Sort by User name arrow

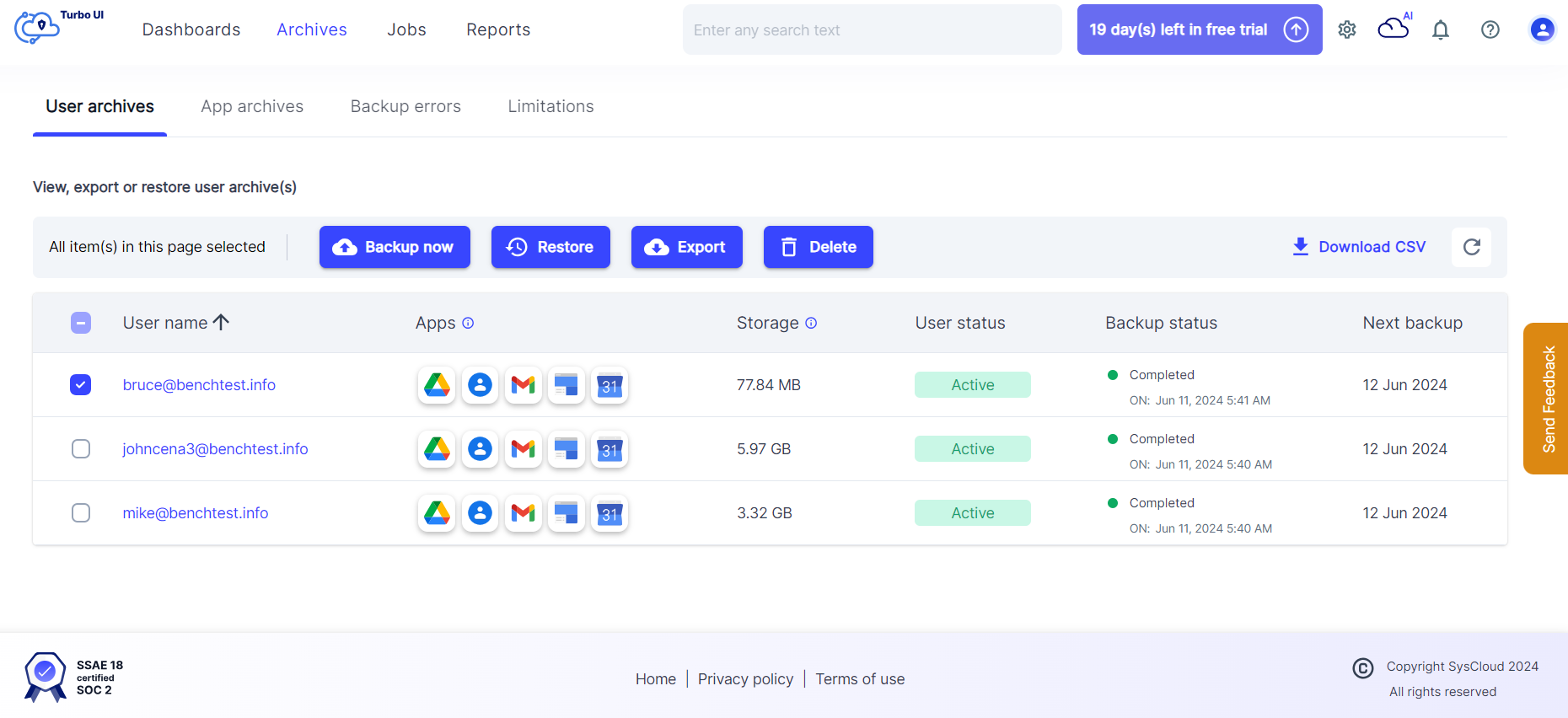222,322
